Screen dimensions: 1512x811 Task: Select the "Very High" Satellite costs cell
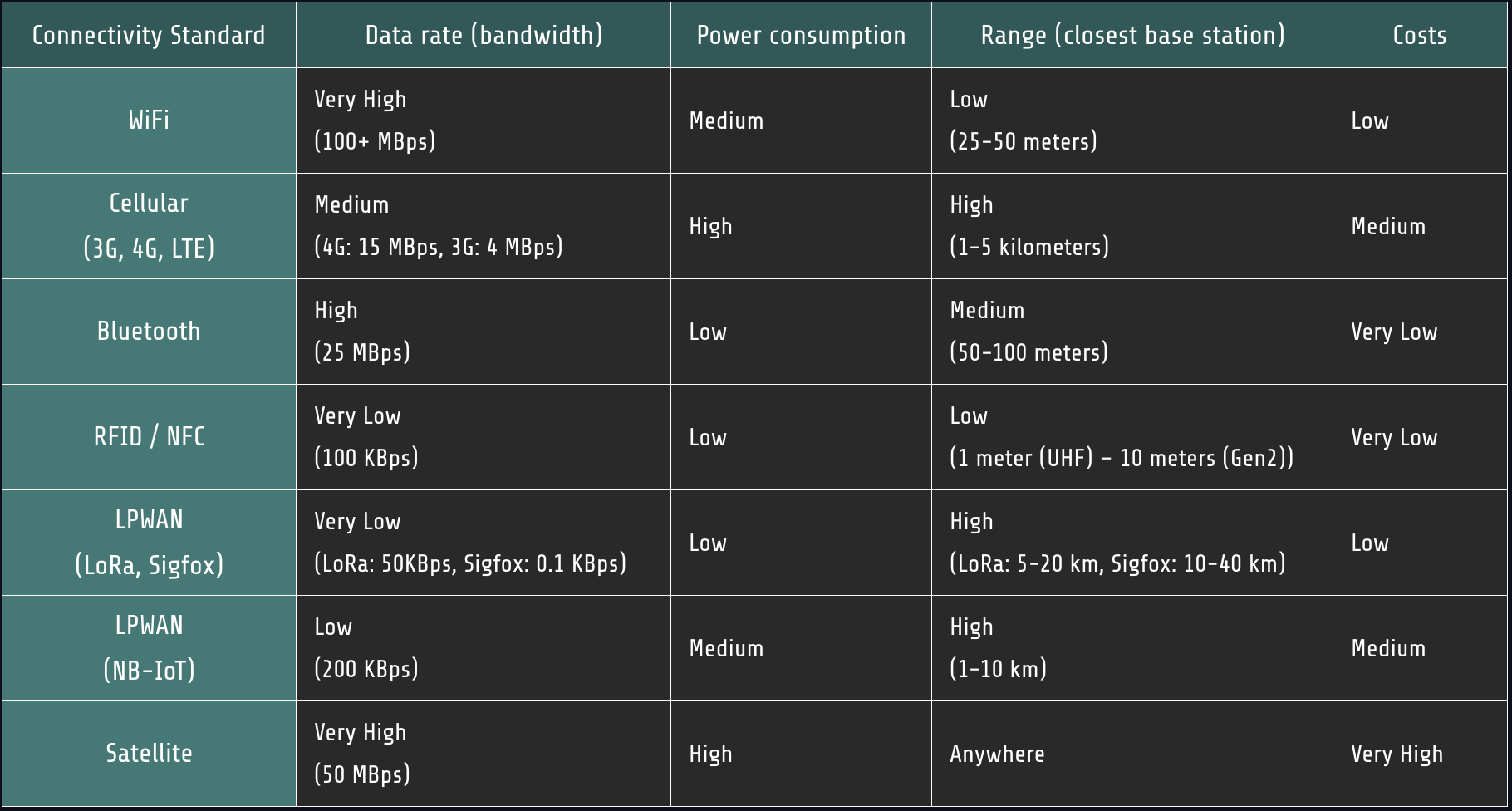[x=1397, y=754]
